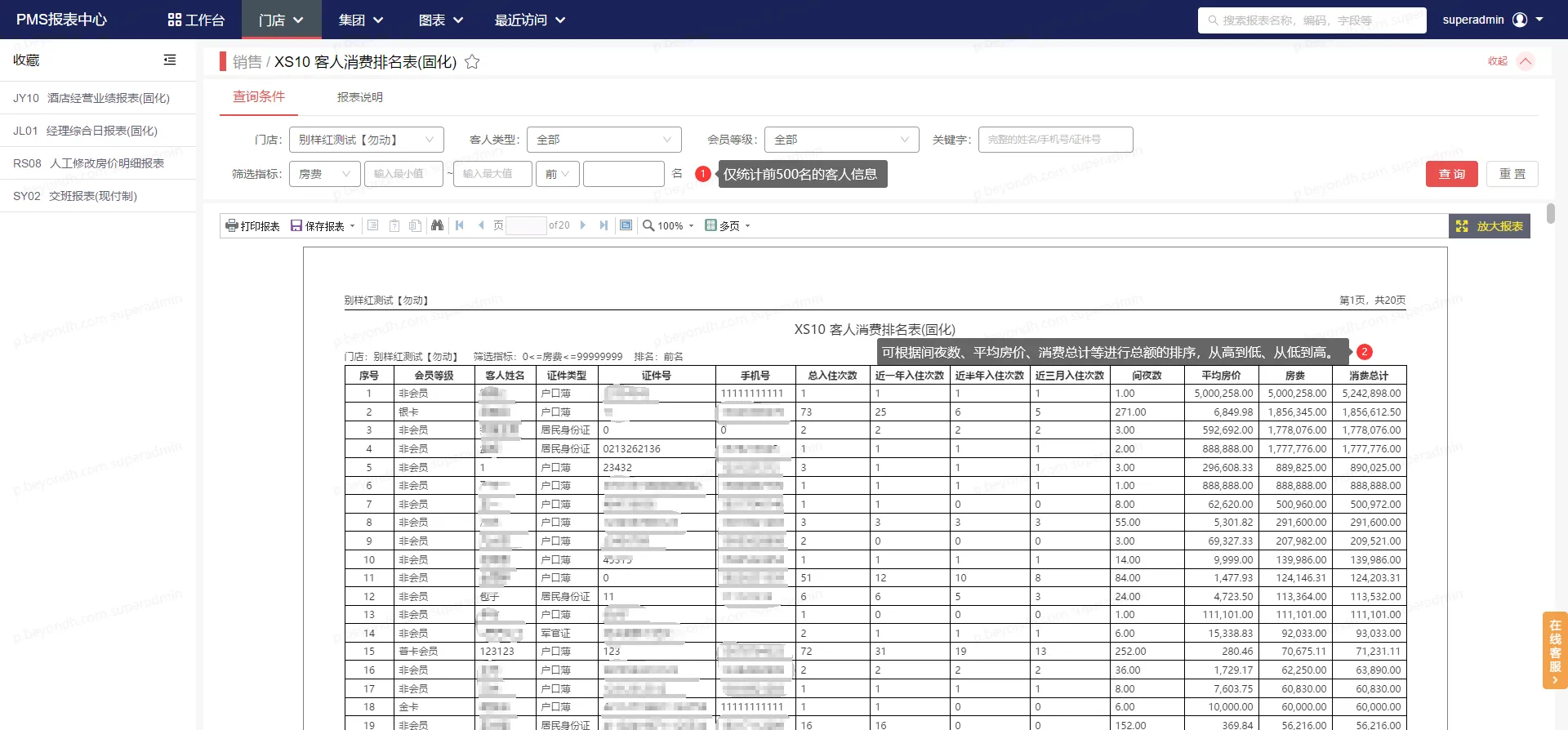
Task: Click the superadmin user avatar icon
Action: coord(1520,20)
